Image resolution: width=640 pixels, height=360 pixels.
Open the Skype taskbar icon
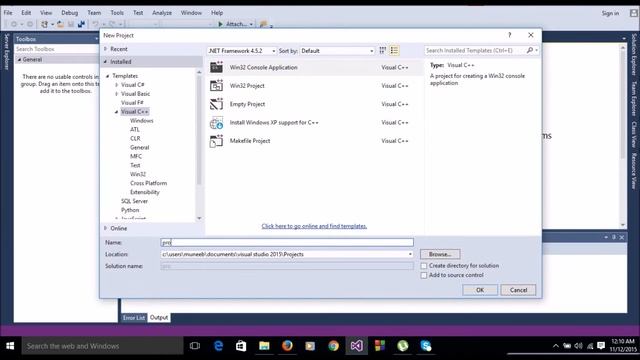click(x=426, y=346)
